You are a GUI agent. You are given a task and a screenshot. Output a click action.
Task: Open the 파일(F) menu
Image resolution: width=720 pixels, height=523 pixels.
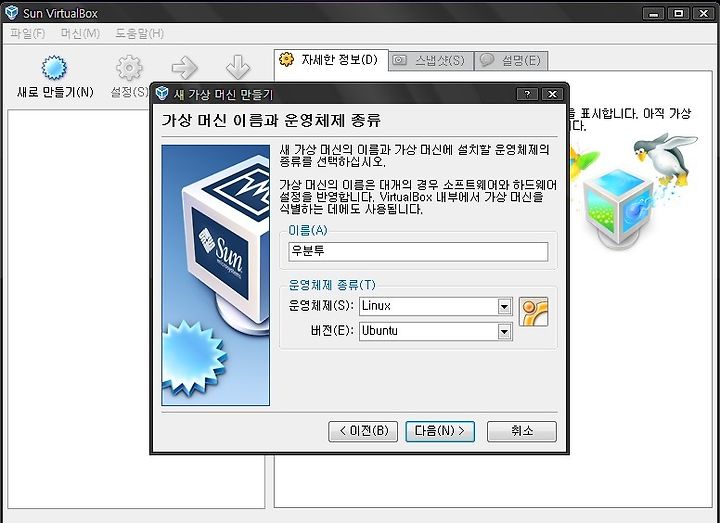point(28,34)
